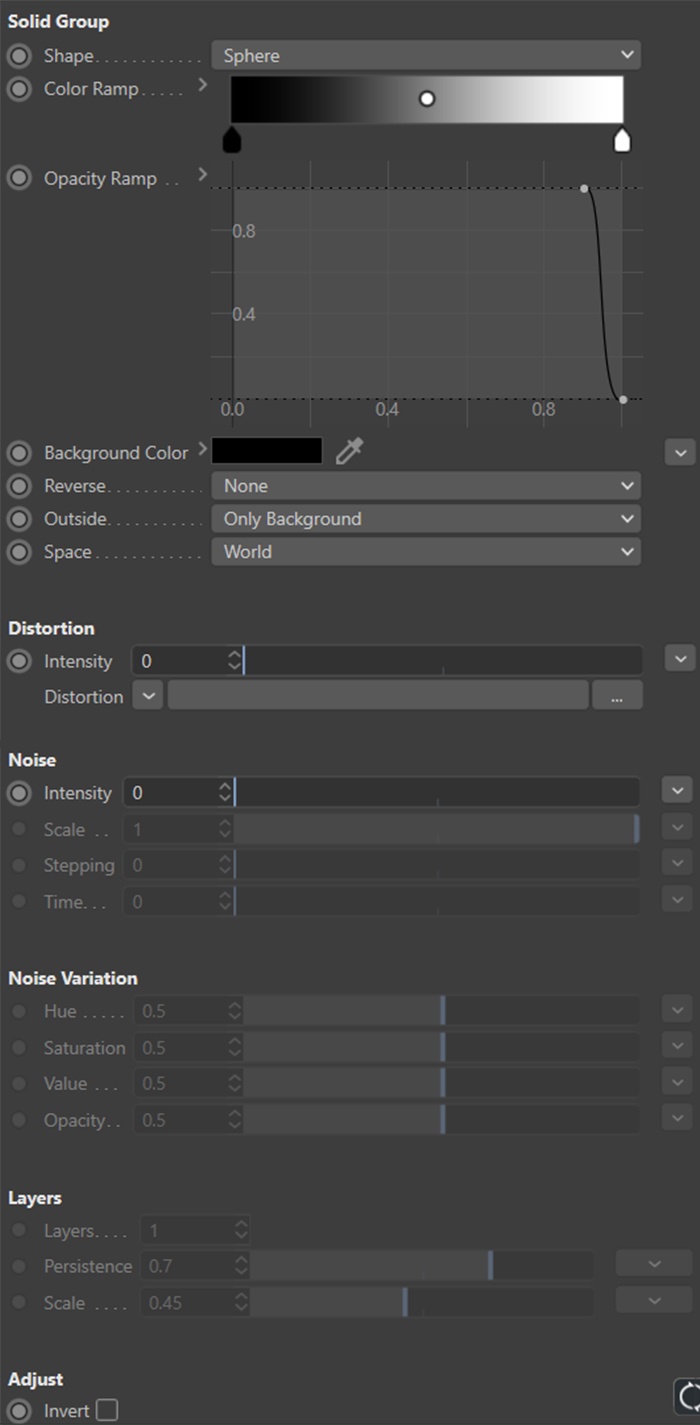The image size is (700, 1425).
Task: Toggle the Distortion Intensity animation dot
Action: [x=19, y=661]
